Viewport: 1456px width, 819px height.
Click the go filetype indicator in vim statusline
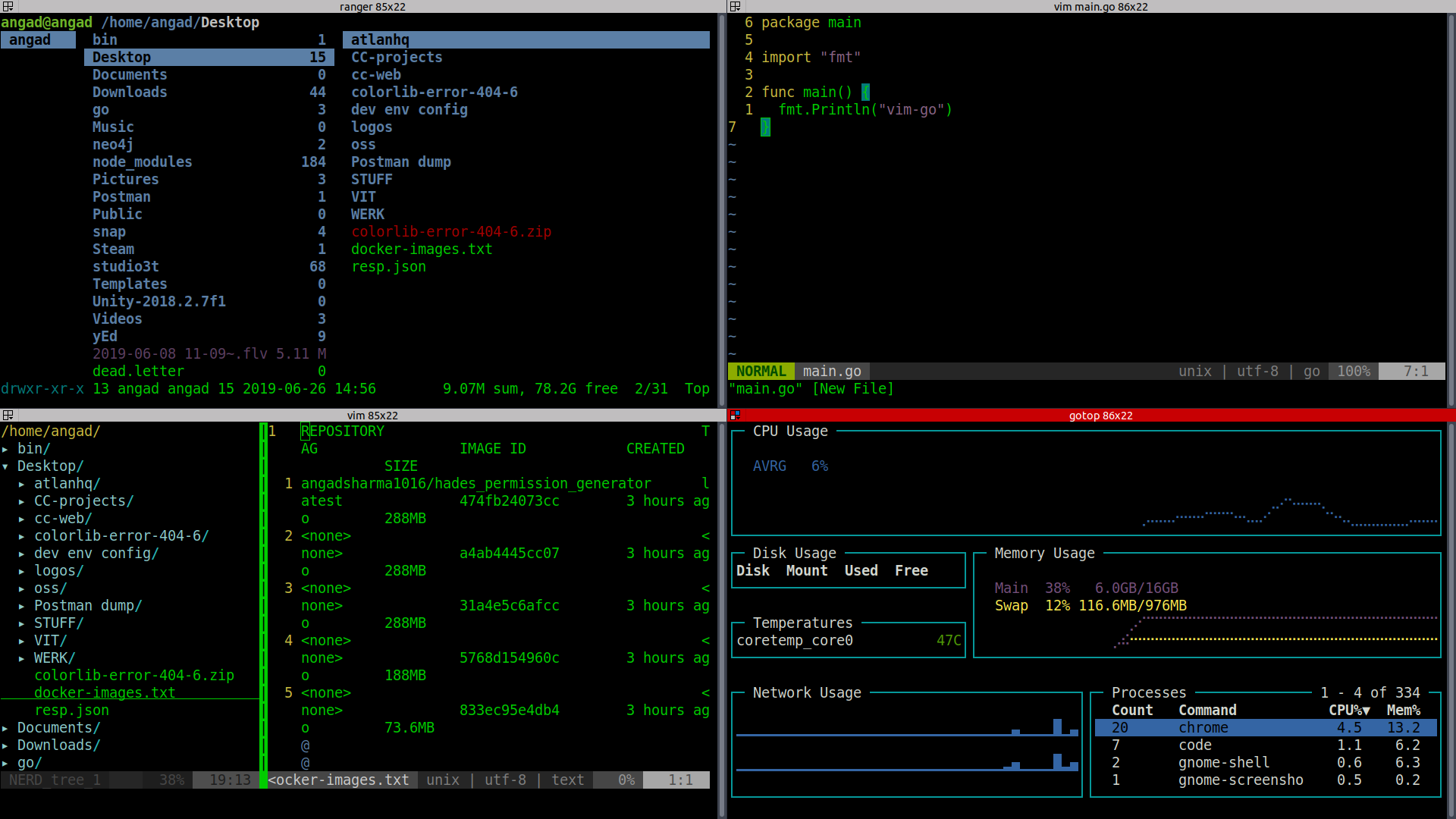(x=1311, y=371)
